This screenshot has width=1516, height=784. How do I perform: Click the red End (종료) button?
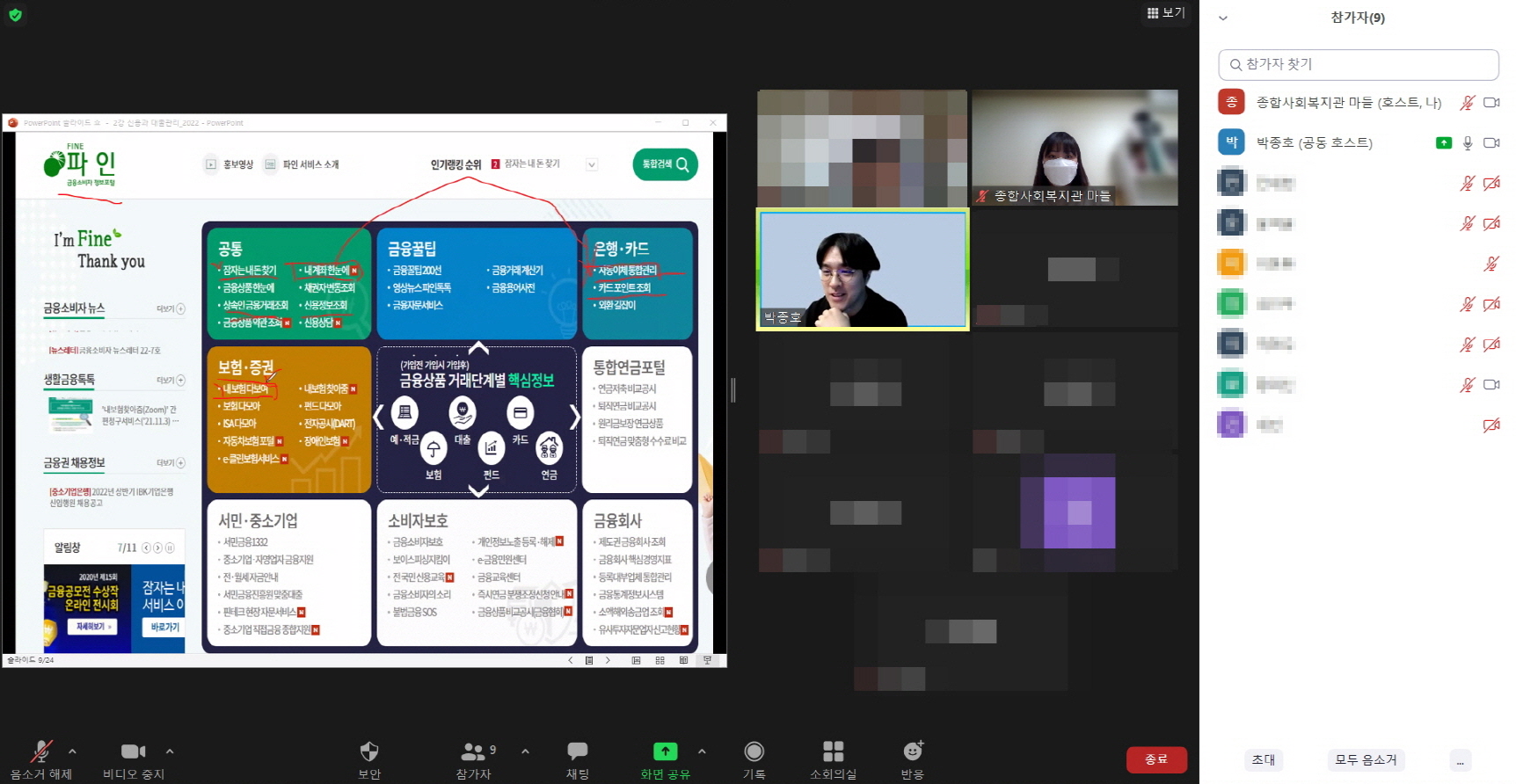[1156, 759]
